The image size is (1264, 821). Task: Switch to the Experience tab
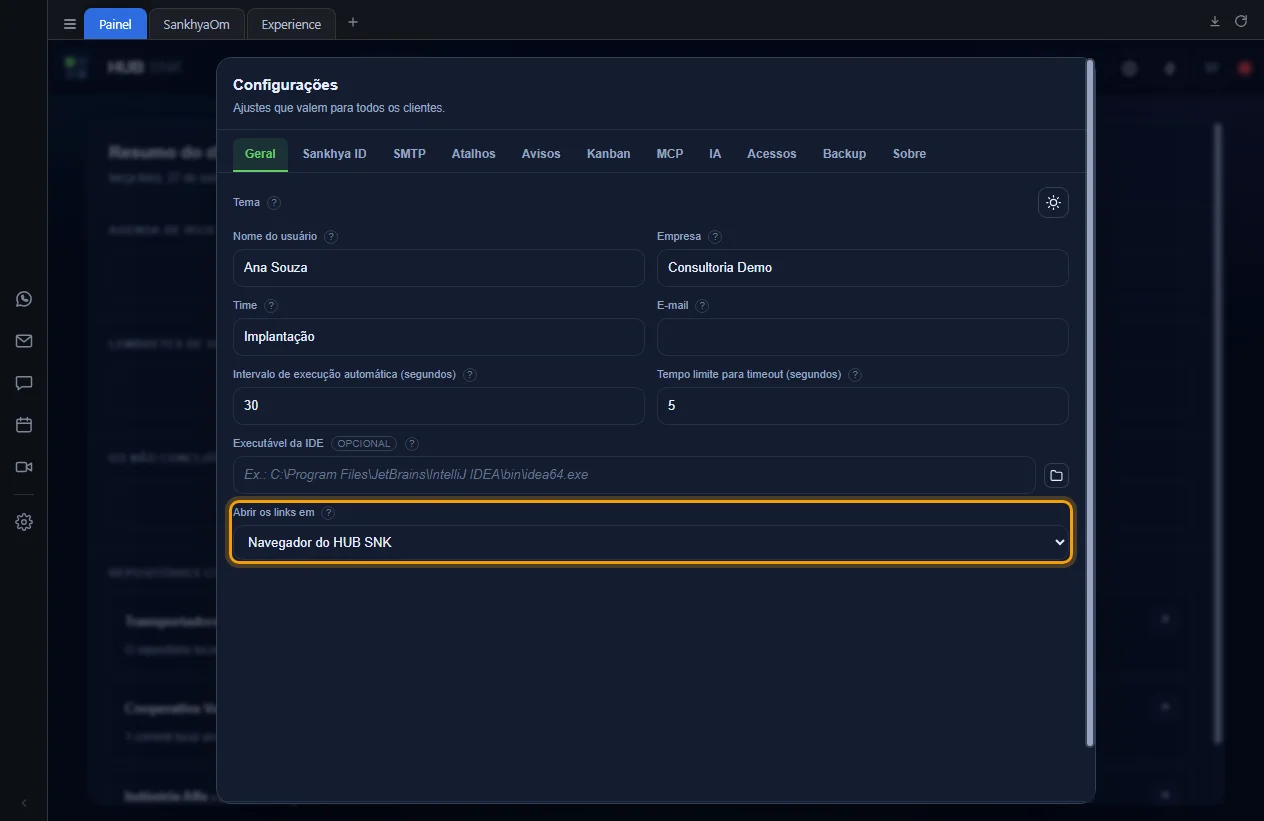(291, 24)
